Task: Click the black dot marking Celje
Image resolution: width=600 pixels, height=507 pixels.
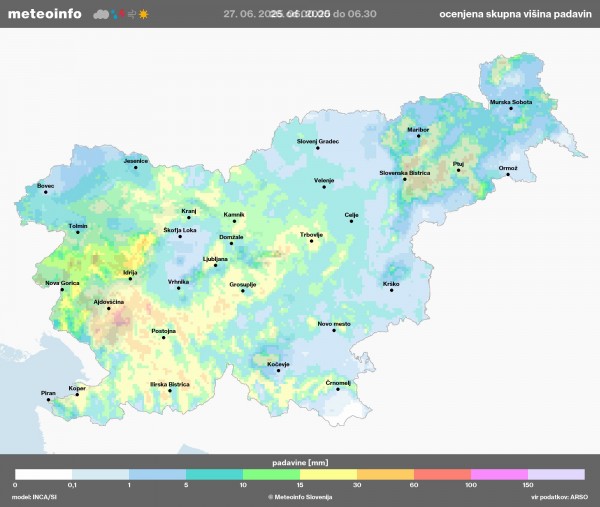Action: point(351,221)
